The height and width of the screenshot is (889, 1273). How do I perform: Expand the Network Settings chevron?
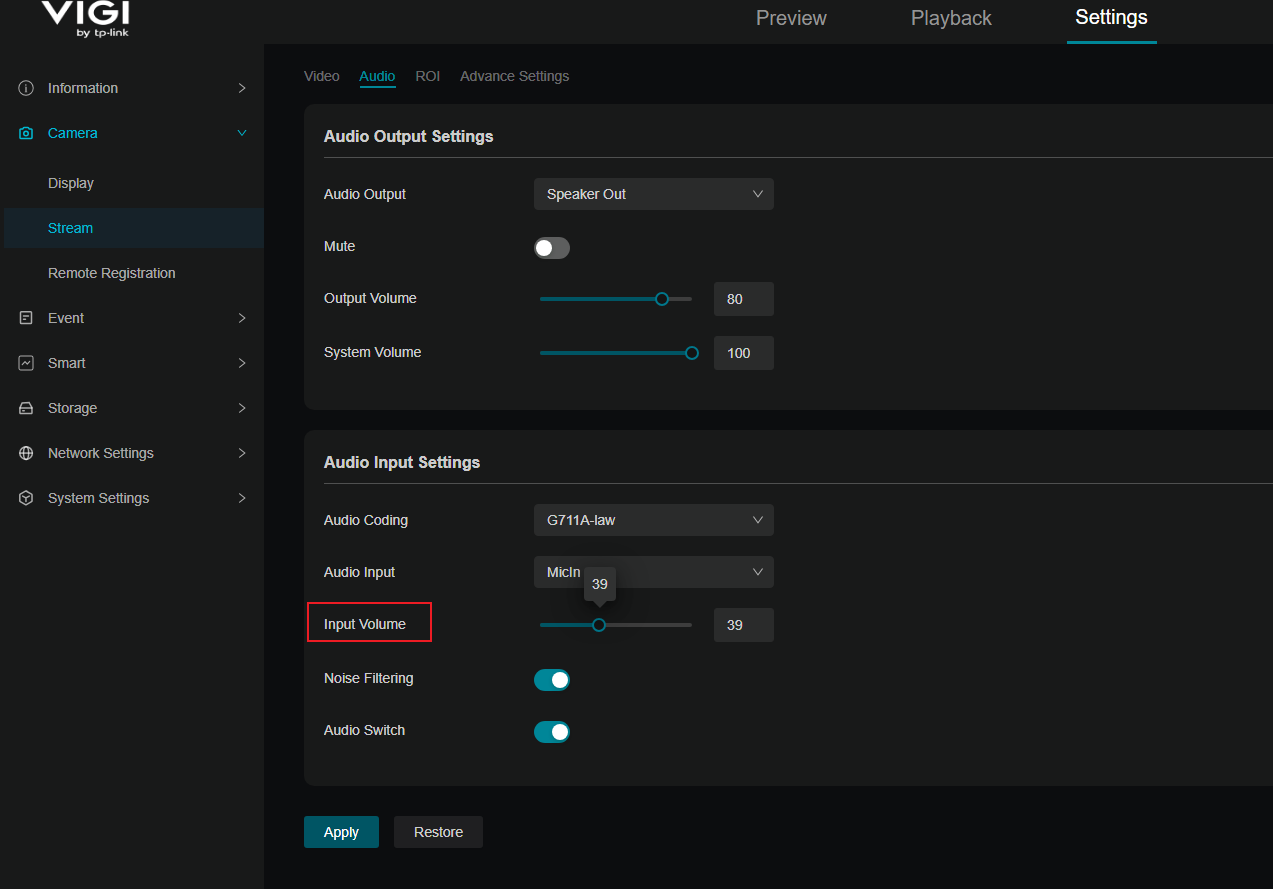pyautogui.click(x=242, y=453)
